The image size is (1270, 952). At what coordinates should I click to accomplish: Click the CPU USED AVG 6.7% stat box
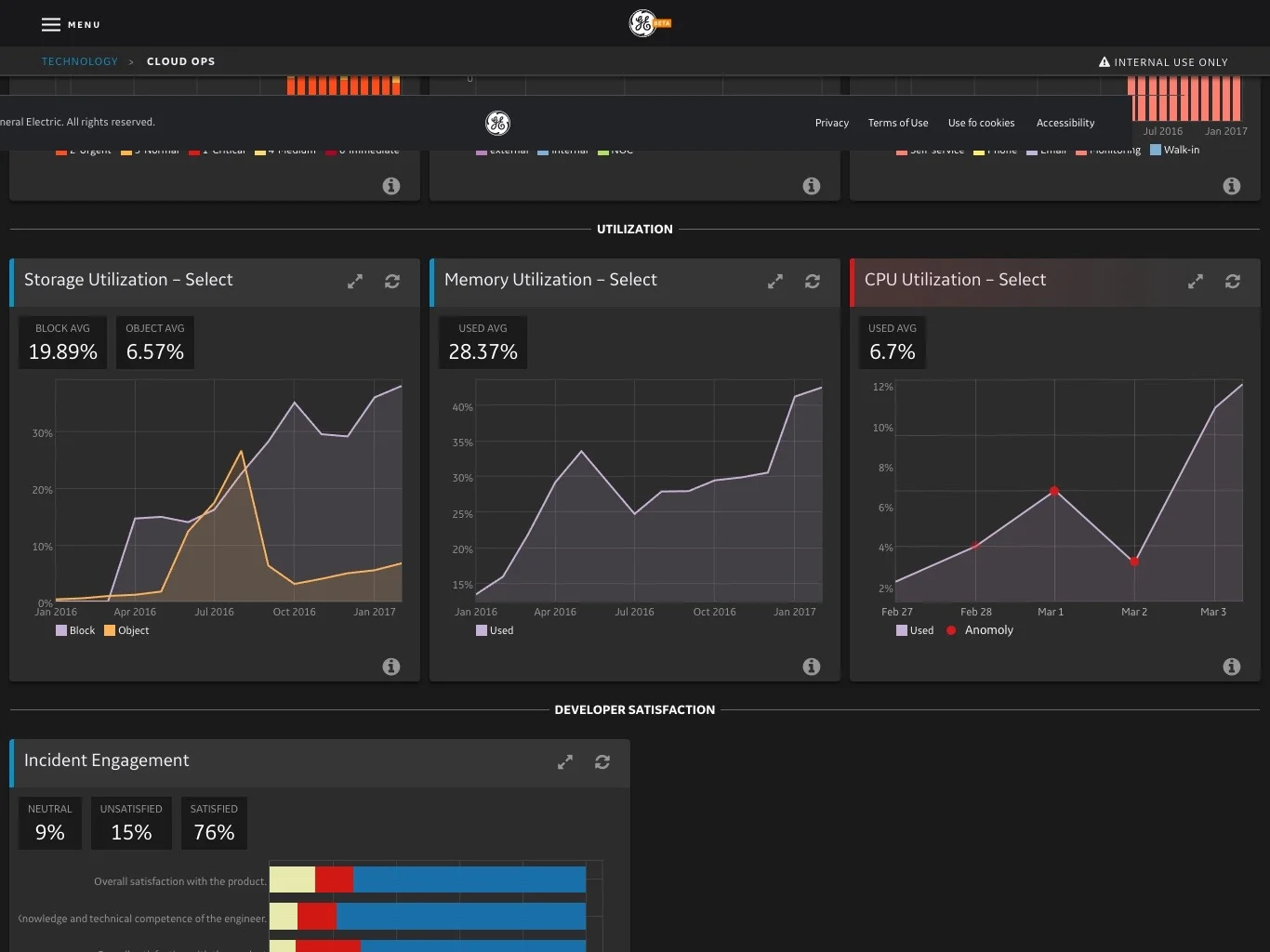click(x=893, y=342)
